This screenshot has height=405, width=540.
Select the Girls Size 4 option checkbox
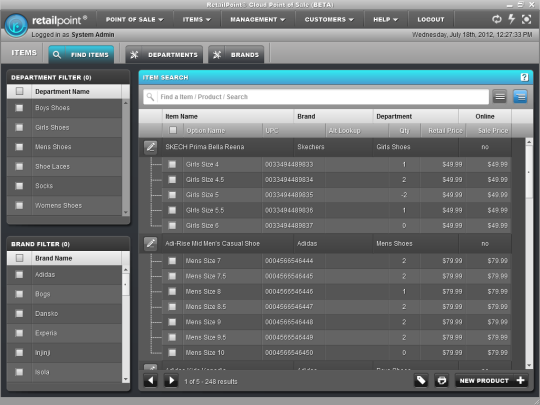pyautogui.click(x=172, y=164)
